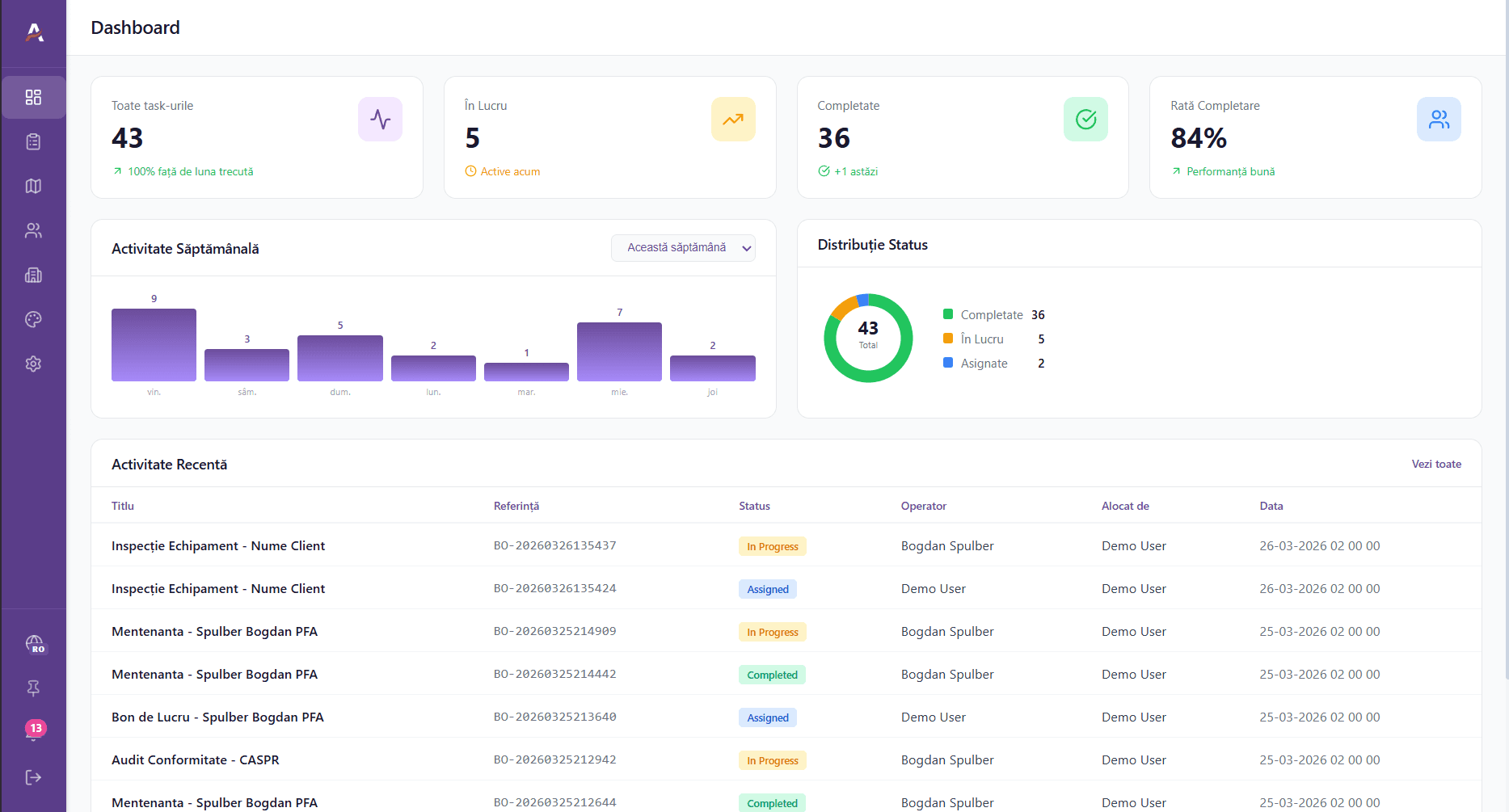The image size is (1509, 812).
Task: Click the 'In Progress' status badge on first row
Action: [x=772, y=545]
